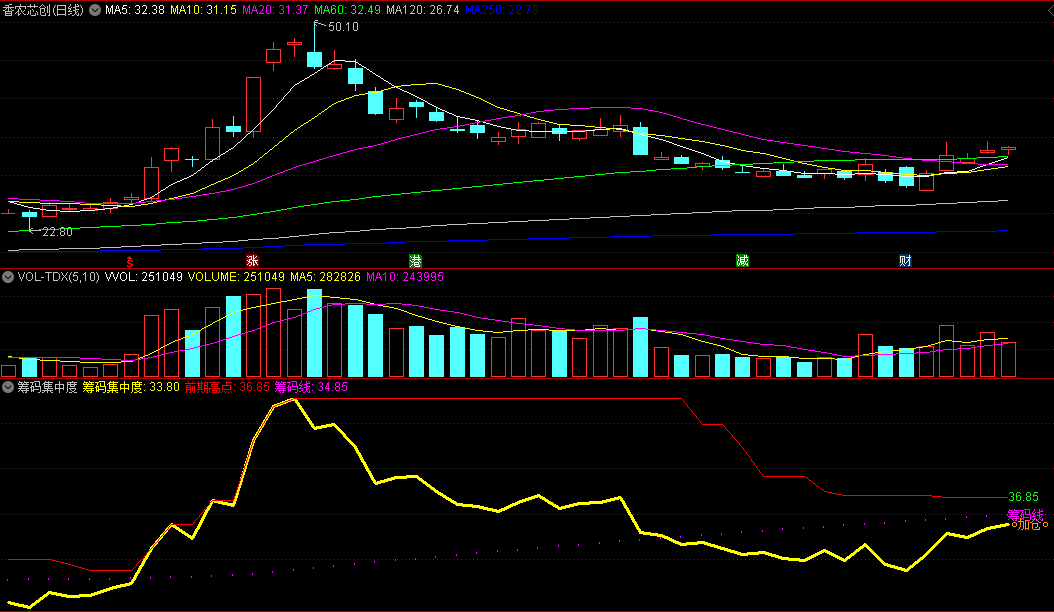
Task: Select the MA60: 32.49 indicator label
Action: click(x=347, y=10)
